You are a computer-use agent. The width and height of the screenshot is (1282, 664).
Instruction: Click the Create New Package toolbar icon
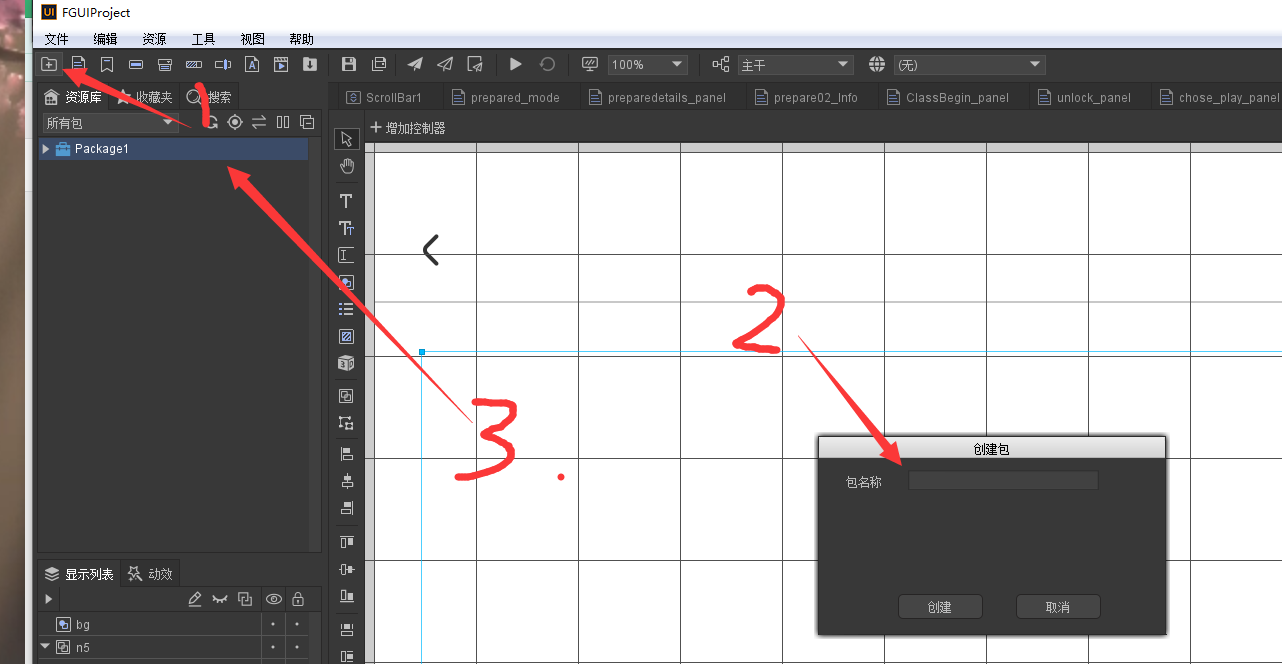pos(49,63)
